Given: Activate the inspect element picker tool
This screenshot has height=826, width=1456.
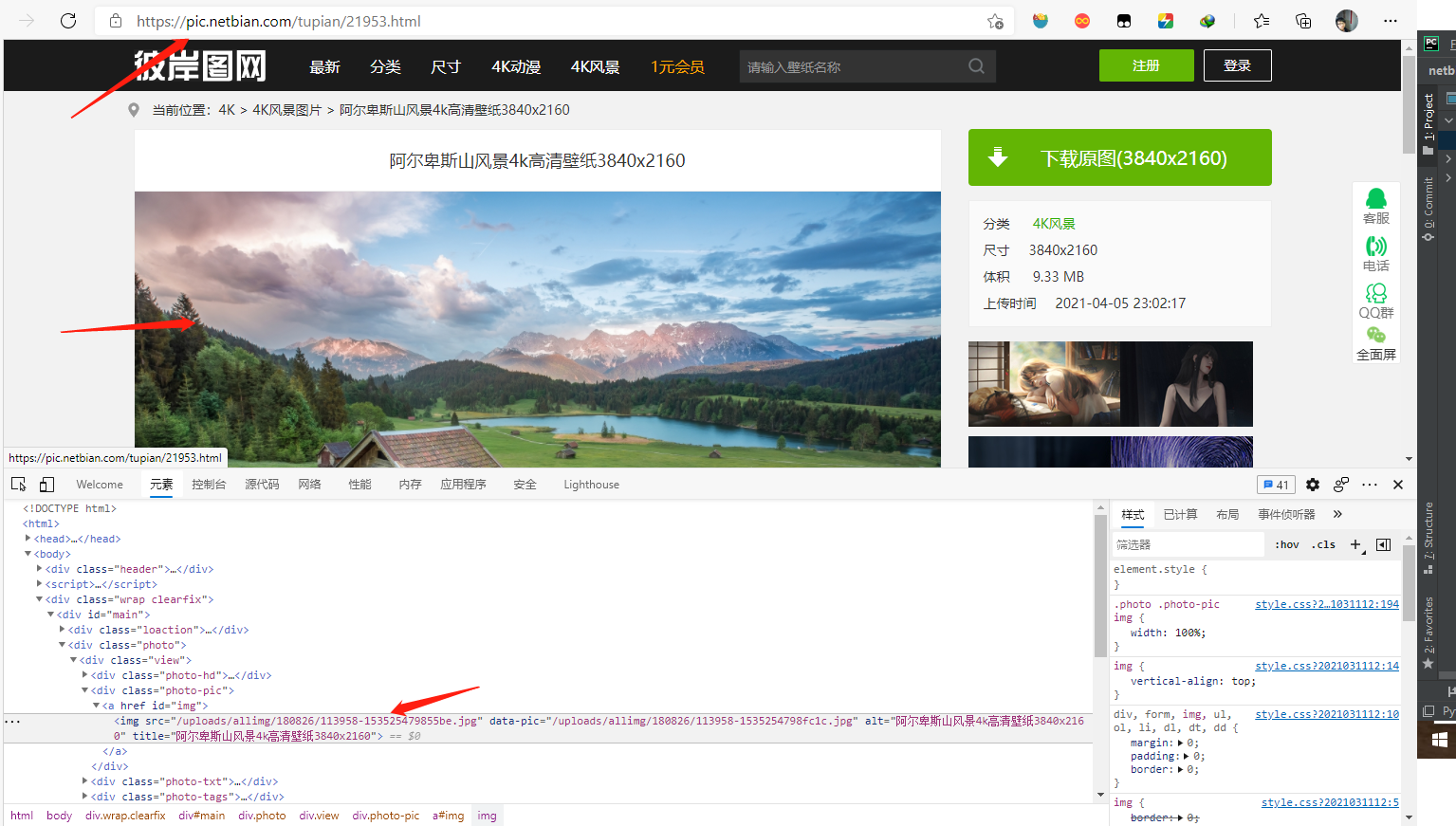Looking at the screenshot, I should point(18,485).
